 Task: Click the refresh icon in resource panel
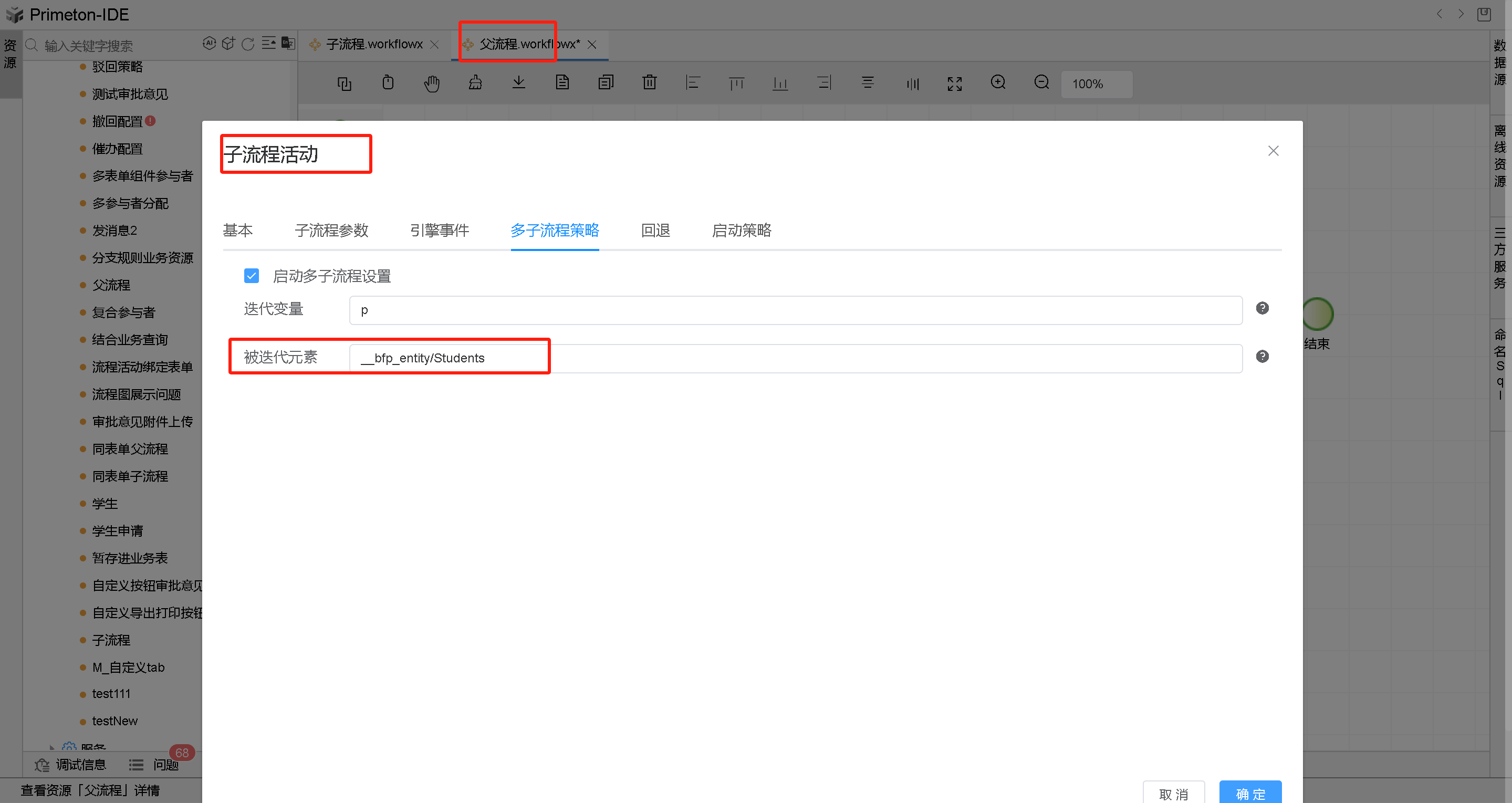point(248,44)
